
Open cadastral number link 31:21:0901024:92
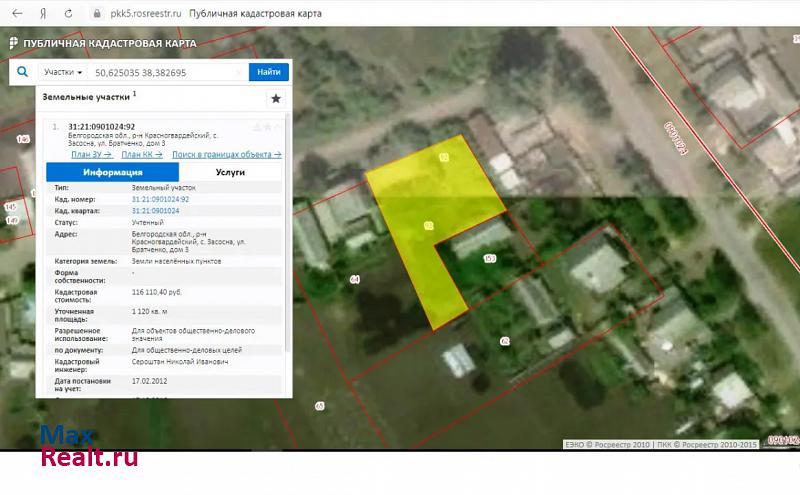[160, 199]
